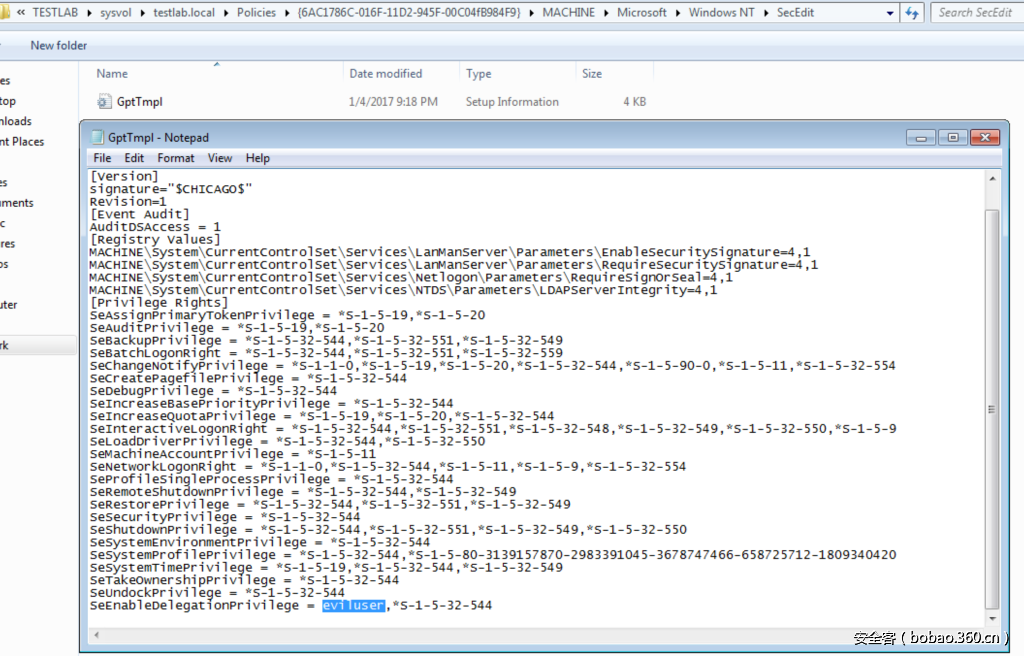Sort files by Size column header
This screenshot has height=656, width=1024.
pos(592,74)
